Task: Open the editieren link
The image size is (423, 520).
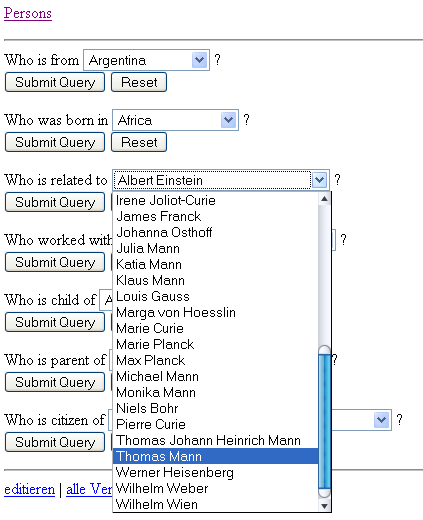Action: coord(29,489)
